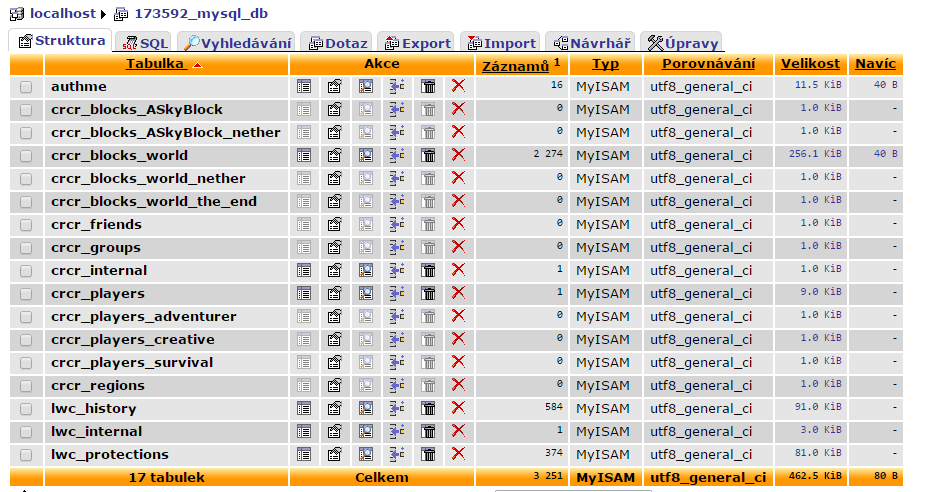Empty the lwc_internal table via trash icon

pyautogui.click(x=428, y=432)
